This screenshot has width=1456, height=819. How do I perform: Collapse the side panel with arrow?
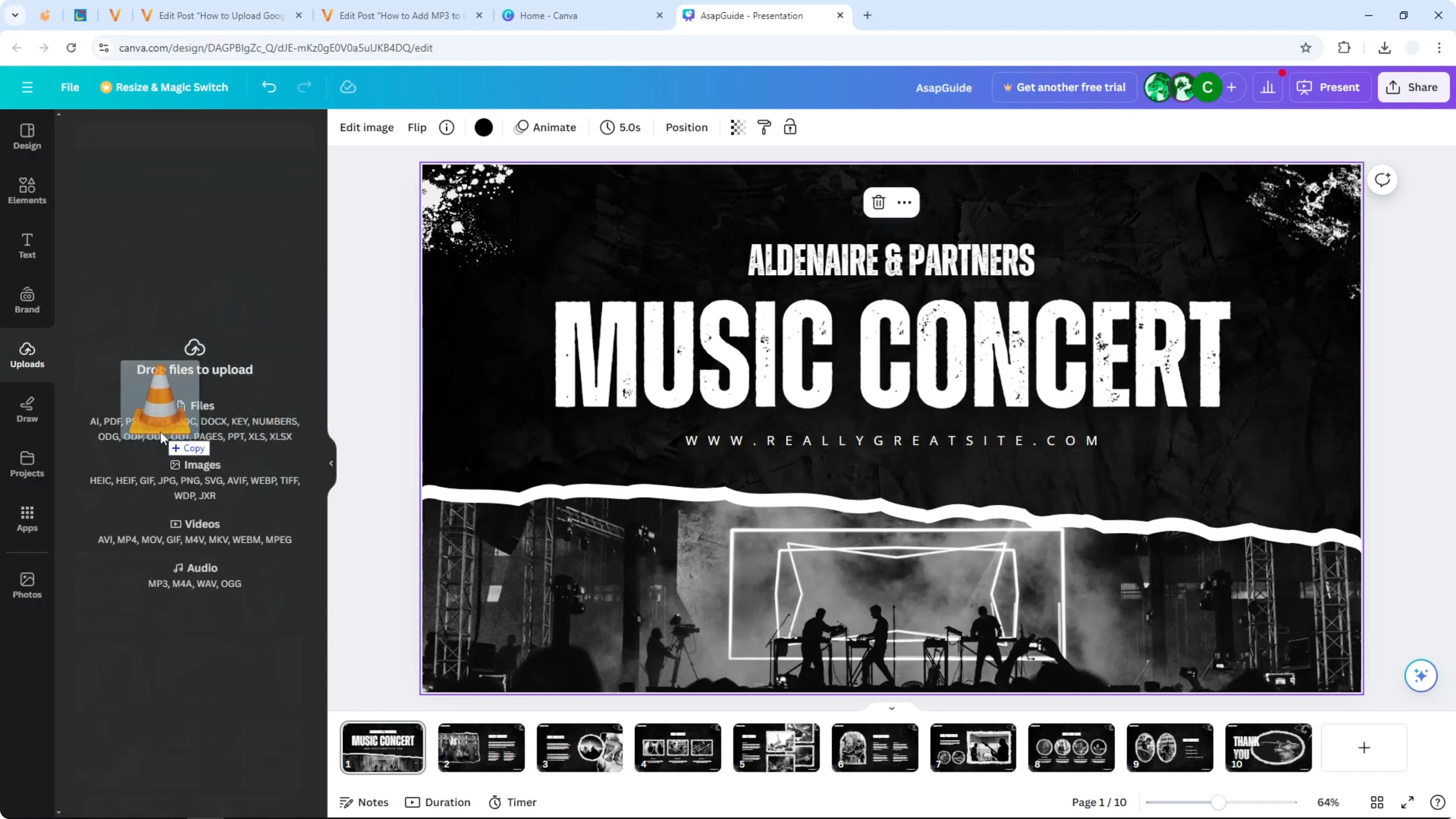coord(331,463)
